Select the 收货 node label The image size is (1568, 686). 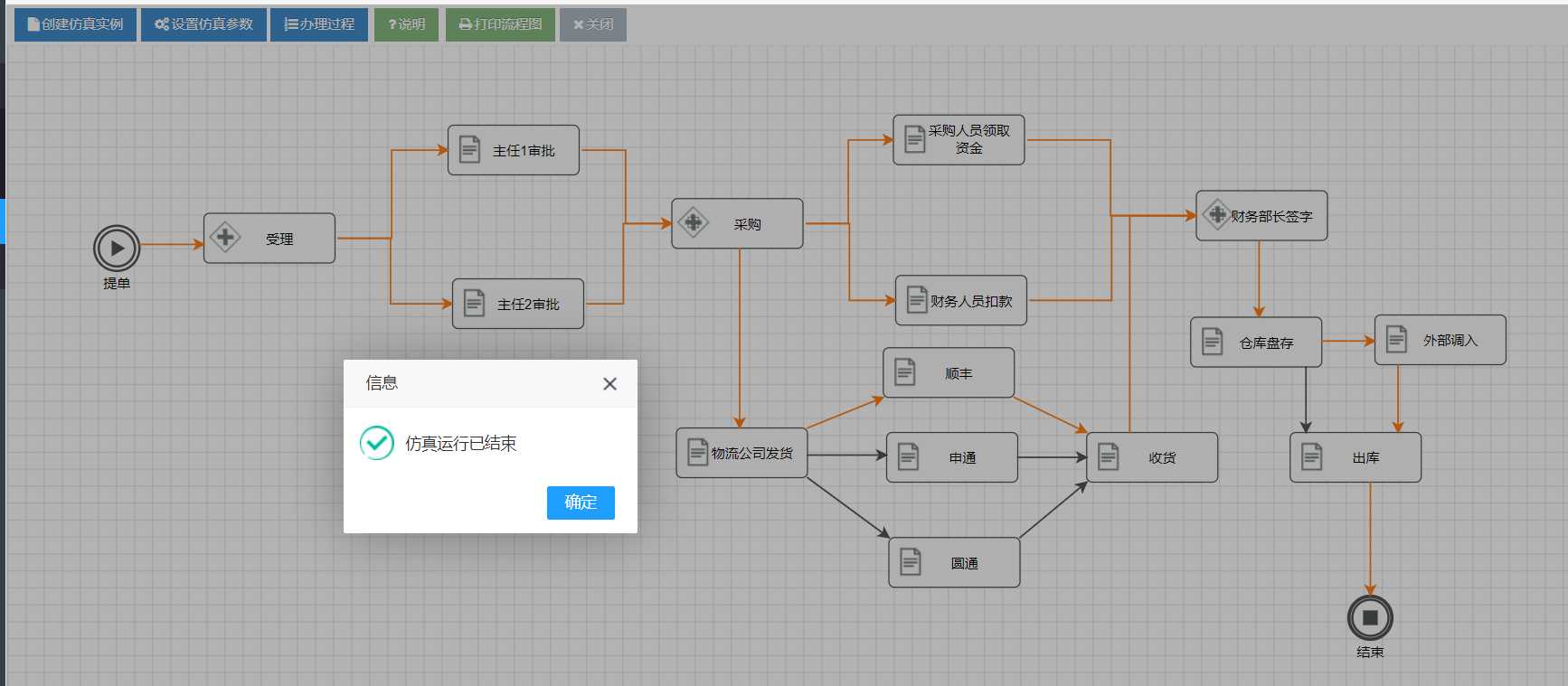click(1162, 458)
